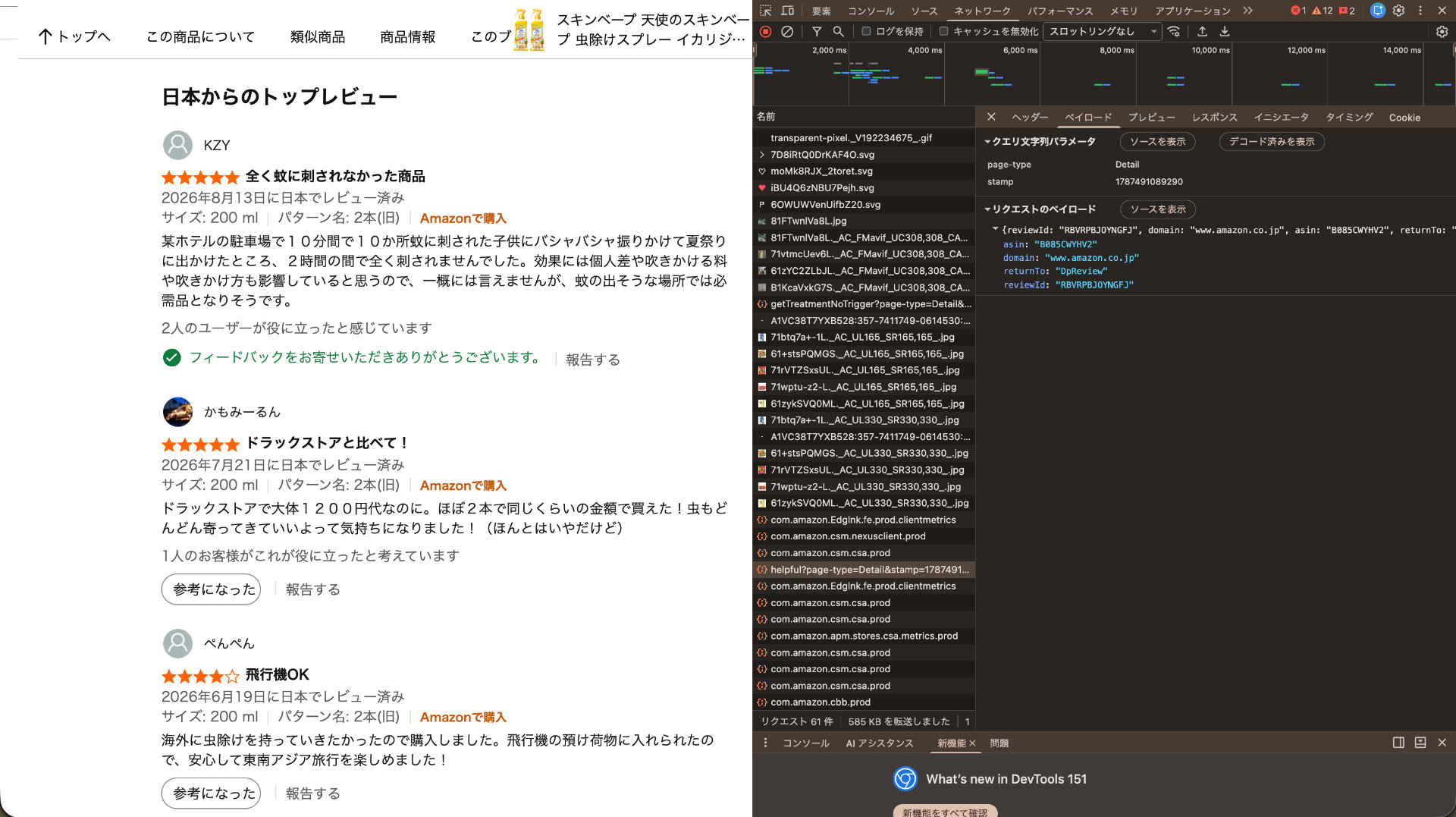Screen dimensions: 1456x817
Task: Export HAR with the download arrow
Action: (1224, 31)
